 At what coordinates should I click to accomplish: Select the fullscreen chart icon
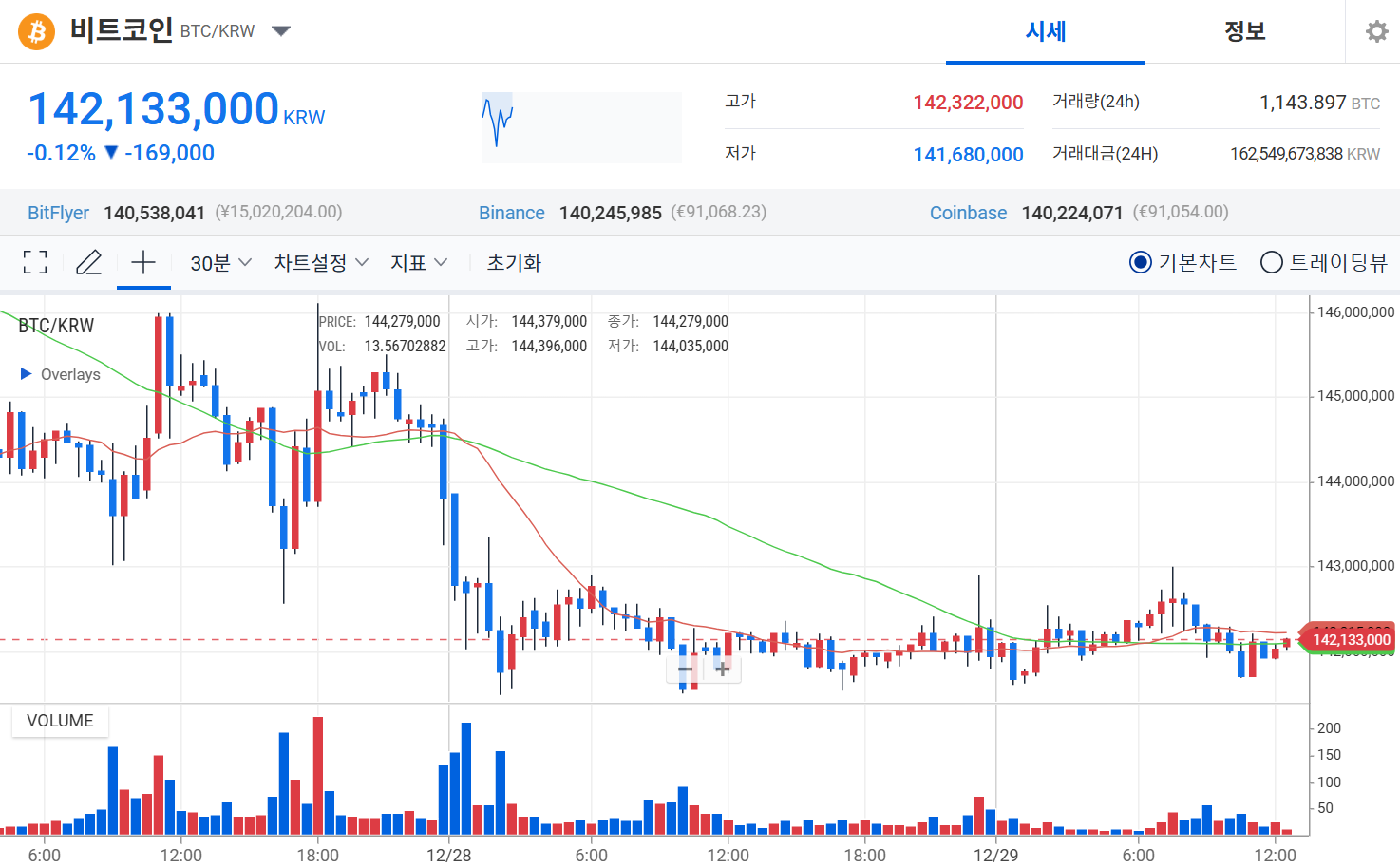pyautogui.click(x=35, y=262)
